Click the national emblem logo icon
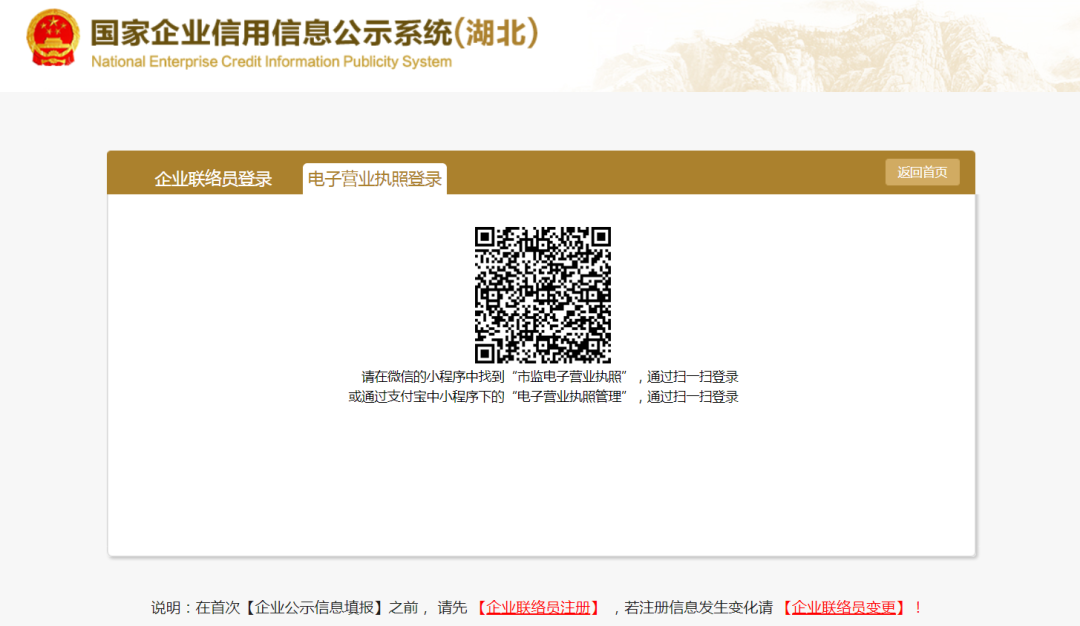Screen dimensions: 1080x626 53,38
